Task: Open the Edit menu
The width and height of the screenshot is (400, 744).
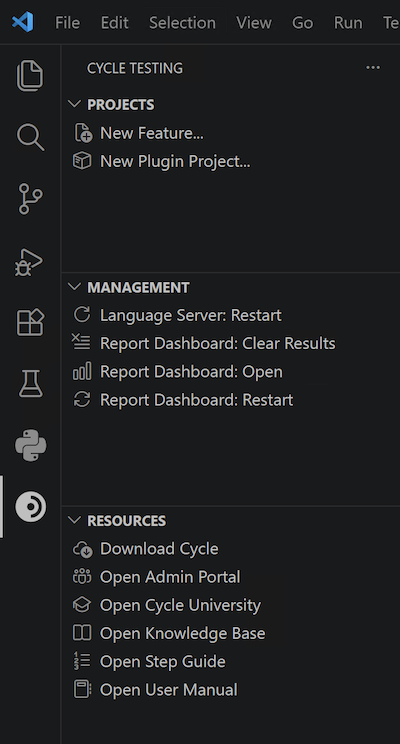Action: point(114,22)
